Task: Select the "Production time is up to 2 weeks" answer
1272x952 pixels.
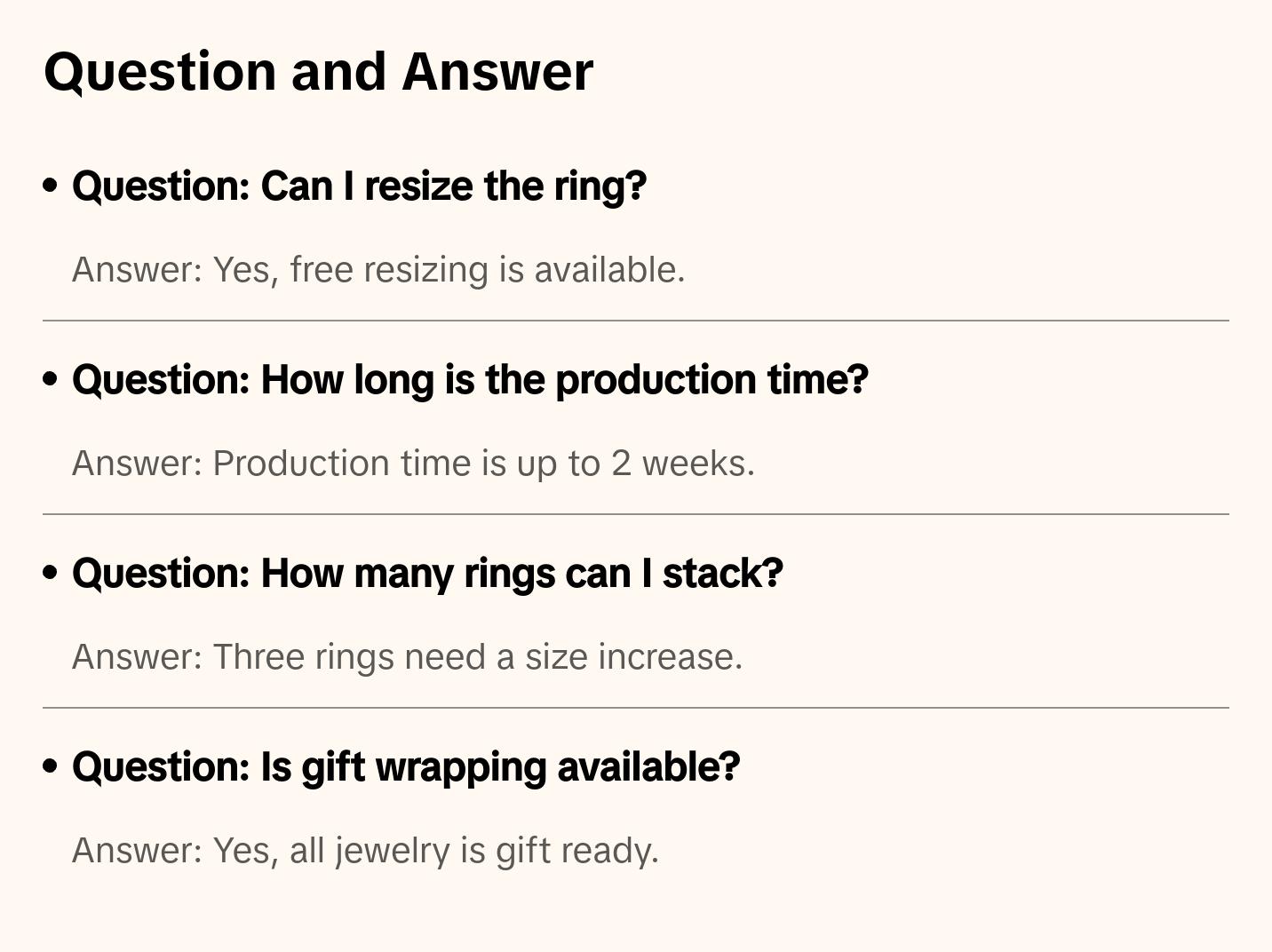Action: click(x=413, y=464)
